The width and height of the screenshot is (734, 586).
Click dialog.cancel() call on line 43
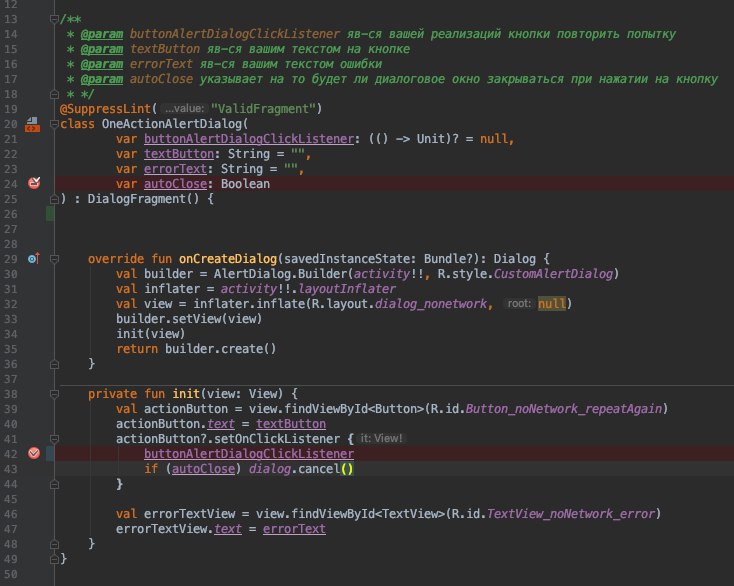coord(301,469)
